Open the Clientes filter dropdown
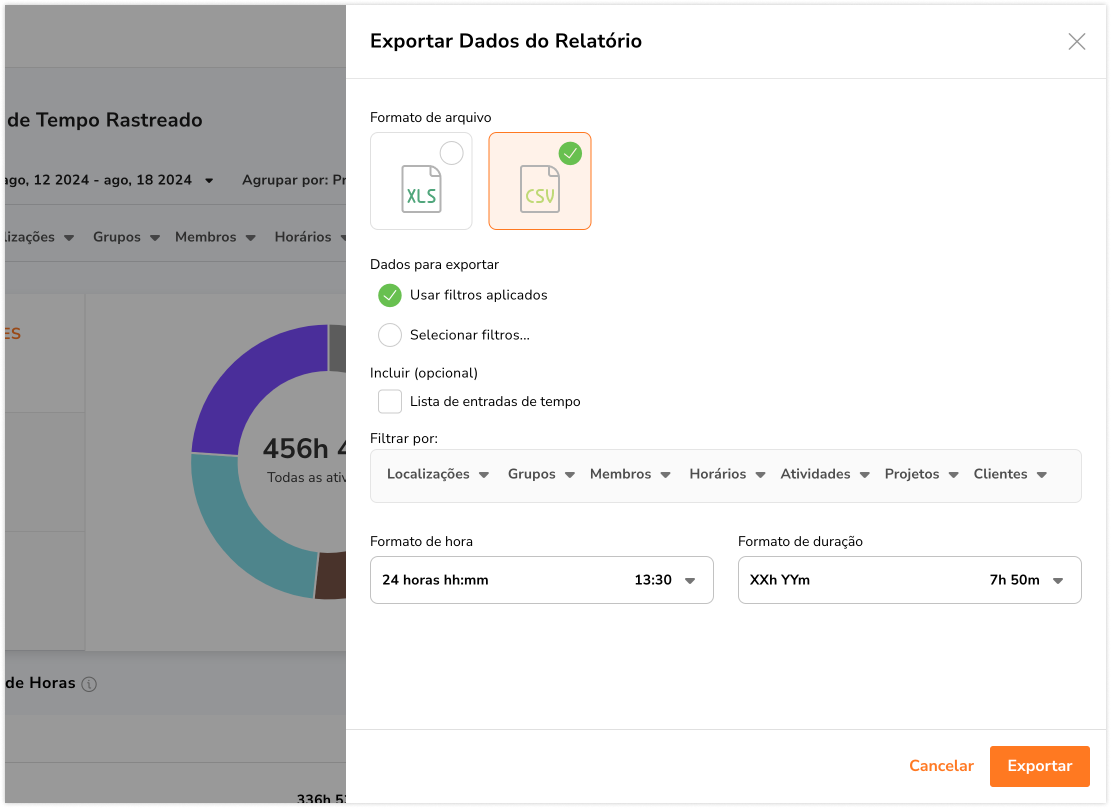The height and width of the screenshot is (808, 1111). pyautogui.click(x=1010, y=473)
